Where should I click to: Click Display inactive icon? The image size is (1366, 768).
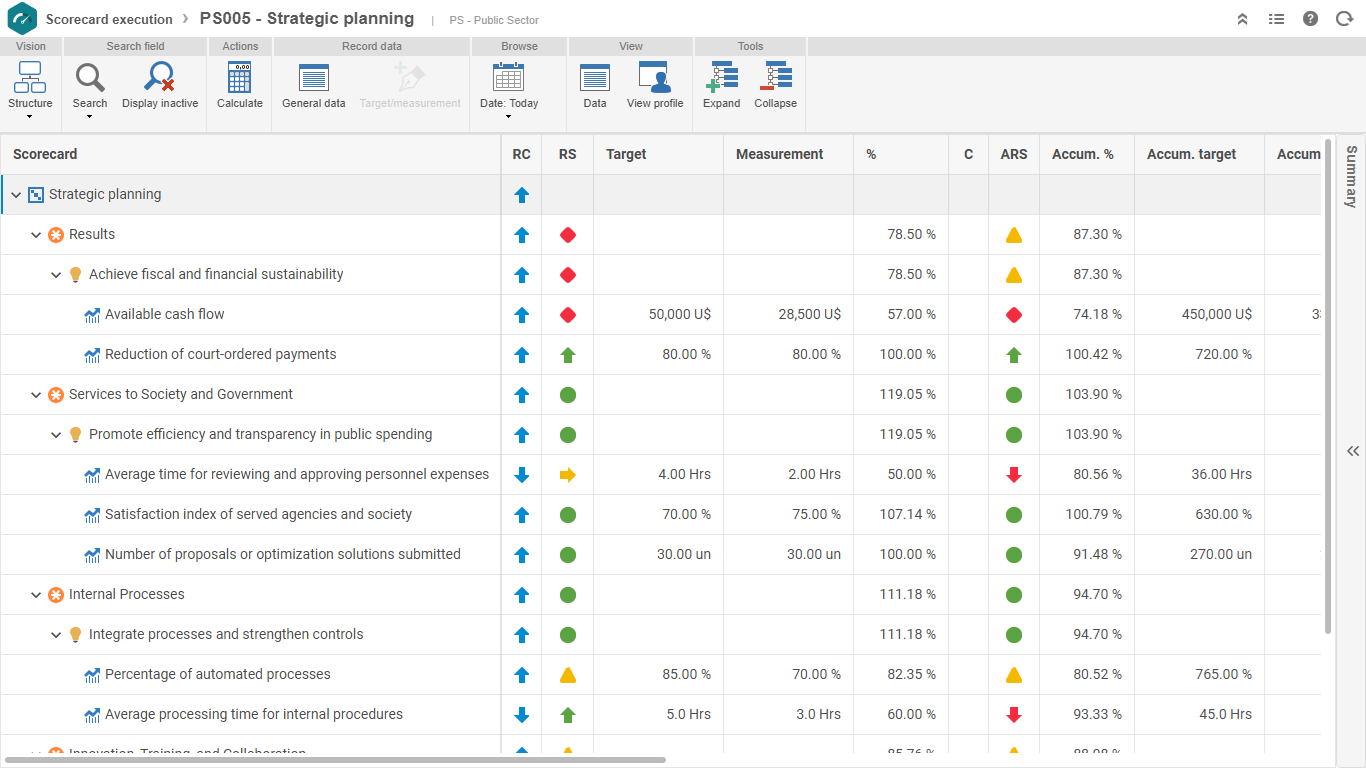(160, 77)
